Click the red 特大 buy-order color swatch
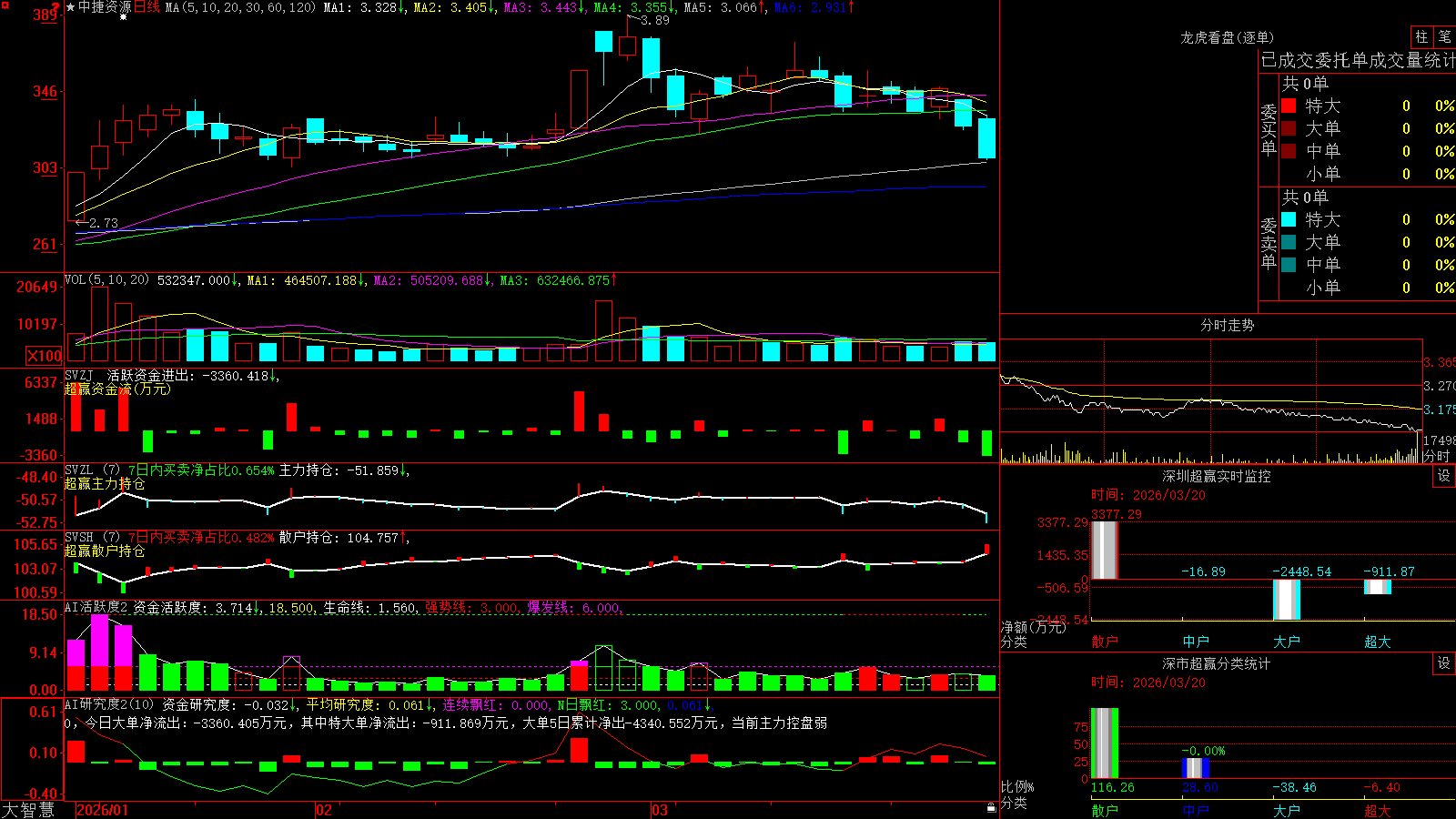Viewport: 1456px width, 819px height. point(1289,106)
